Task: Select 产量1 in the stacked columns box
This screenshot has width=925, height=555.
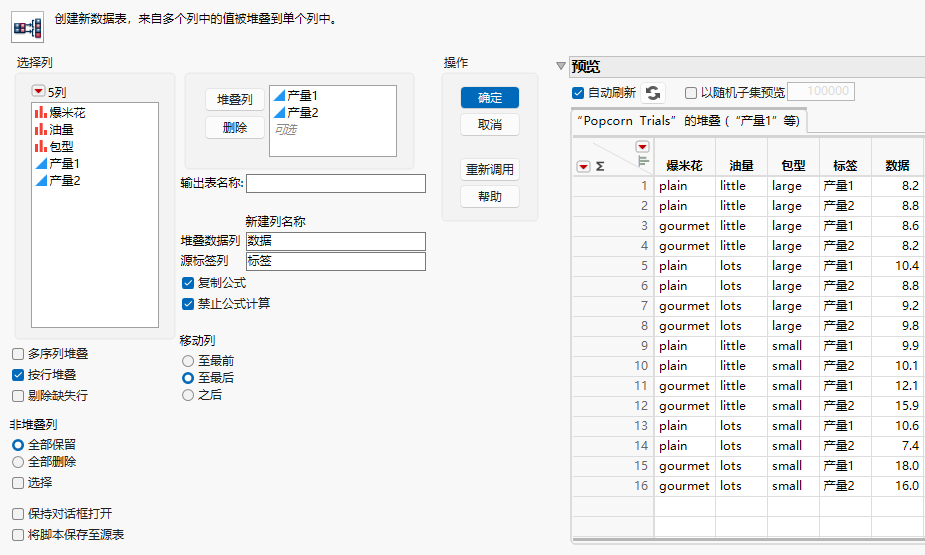Action: [296, 95]
